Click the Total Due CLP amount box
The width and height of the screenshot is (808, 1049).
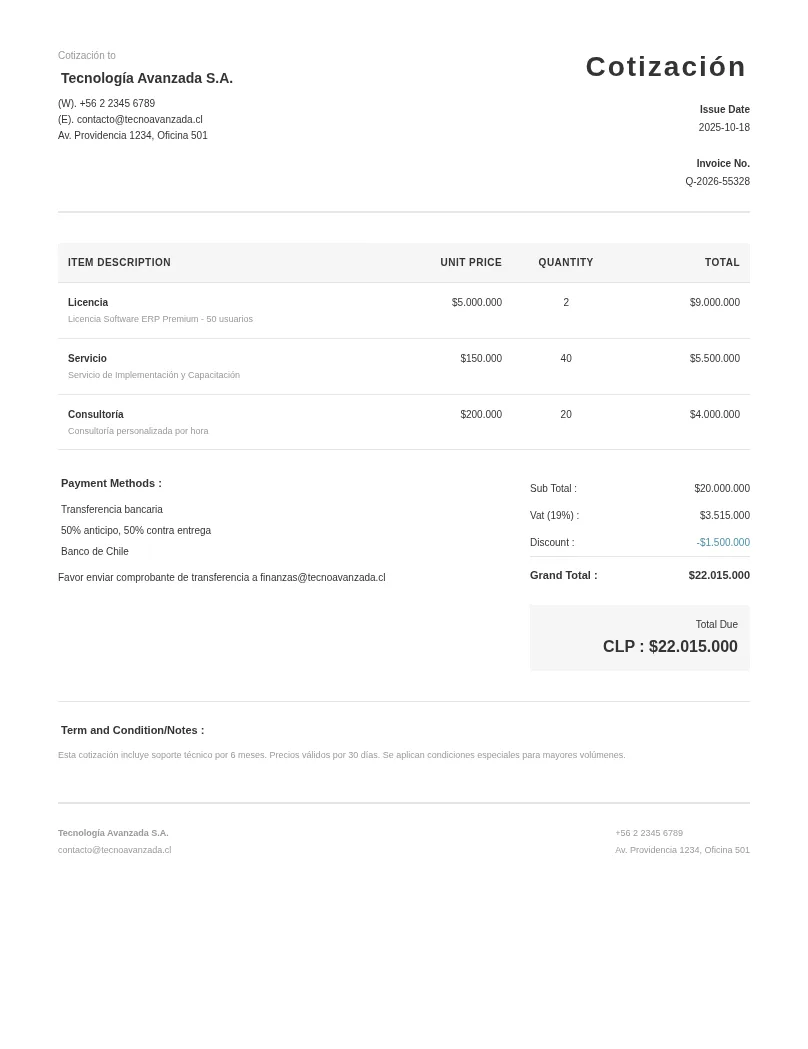(639, 638)
